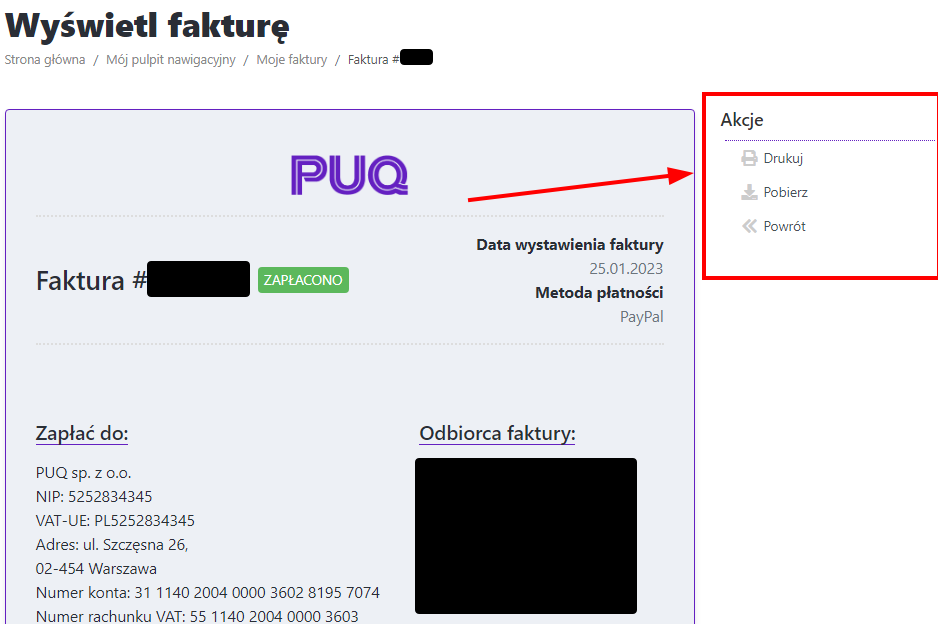
Task: Click the Akcje panel heading
Action: pos(742,120)
